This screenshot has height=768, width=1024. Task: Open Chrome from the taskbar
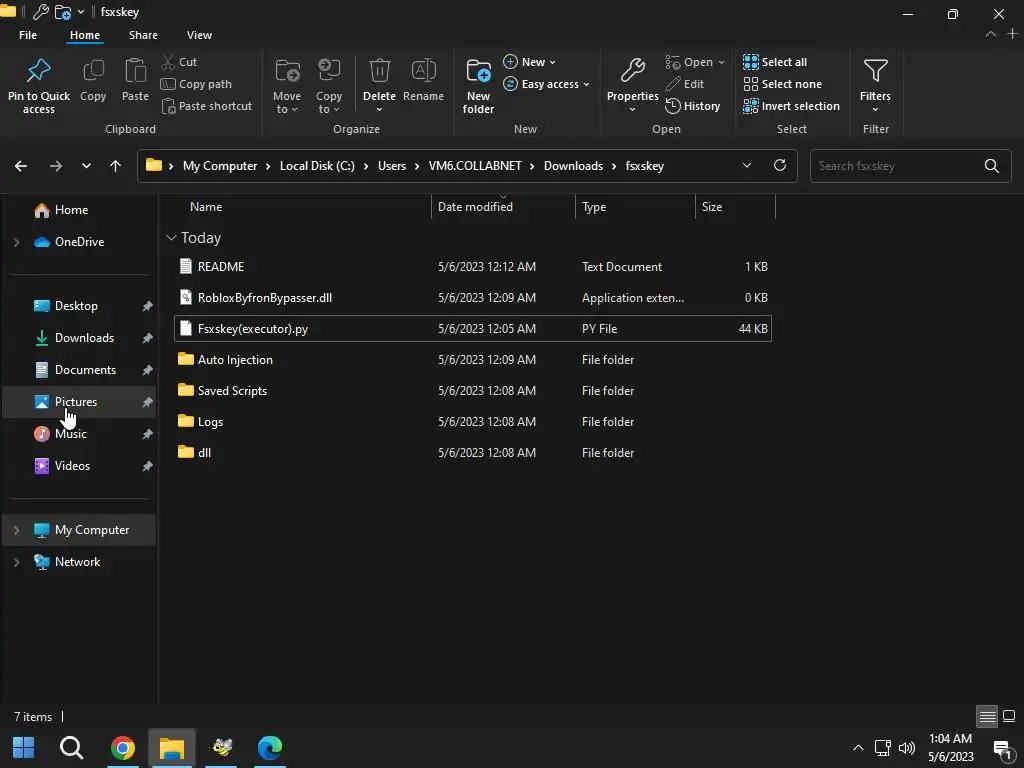pos(123,748)
